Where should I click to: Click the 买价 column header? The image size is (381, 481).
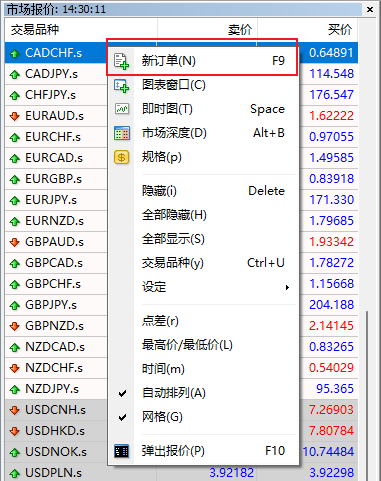click(308, 30)
